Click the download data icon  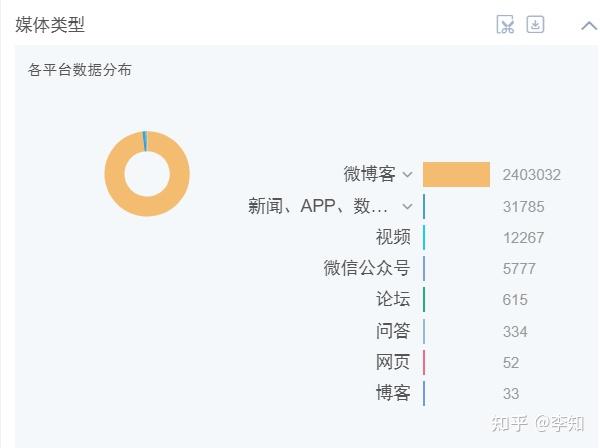tap(535, 25)
